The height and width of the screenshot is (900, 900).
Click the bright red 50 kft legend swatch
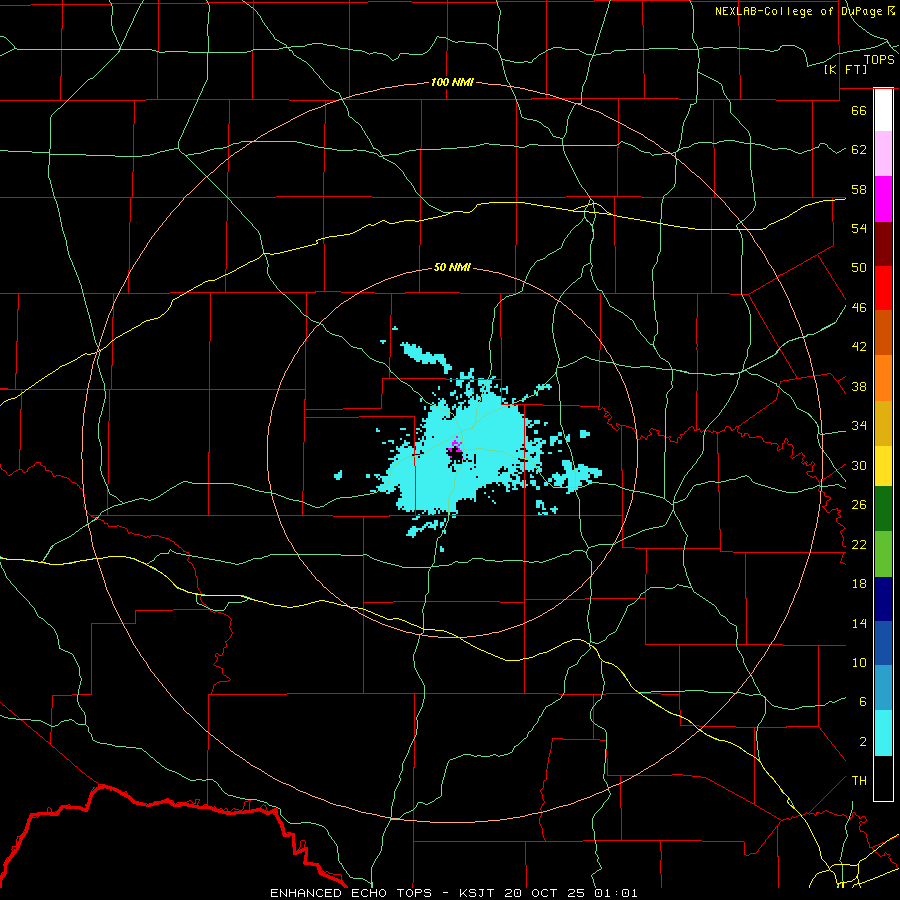point(883,288)
